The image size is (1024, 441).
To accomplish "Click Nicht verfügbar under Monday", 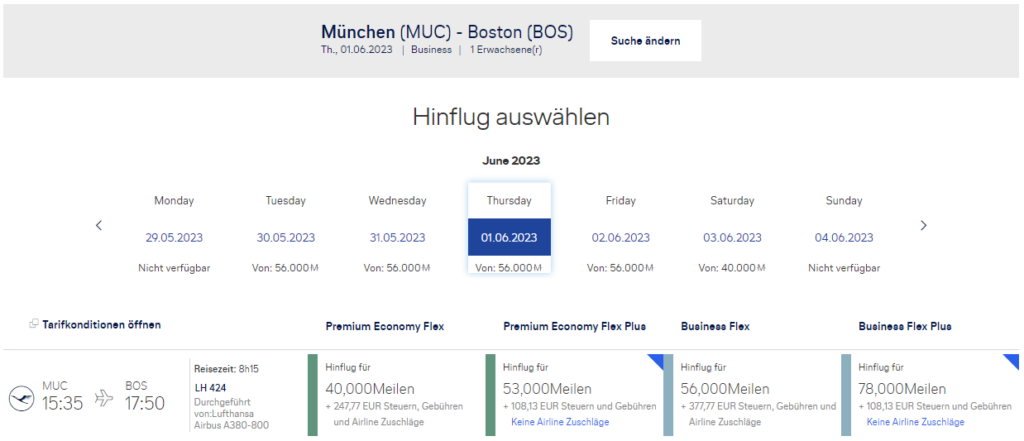I will click(x=174, y=268).
